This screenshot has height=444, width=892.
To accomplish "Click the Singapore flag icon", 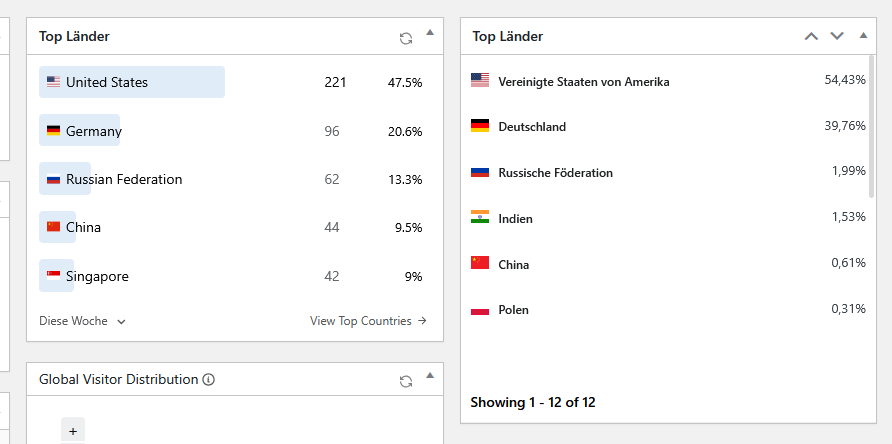I will [x=53, y=276].
